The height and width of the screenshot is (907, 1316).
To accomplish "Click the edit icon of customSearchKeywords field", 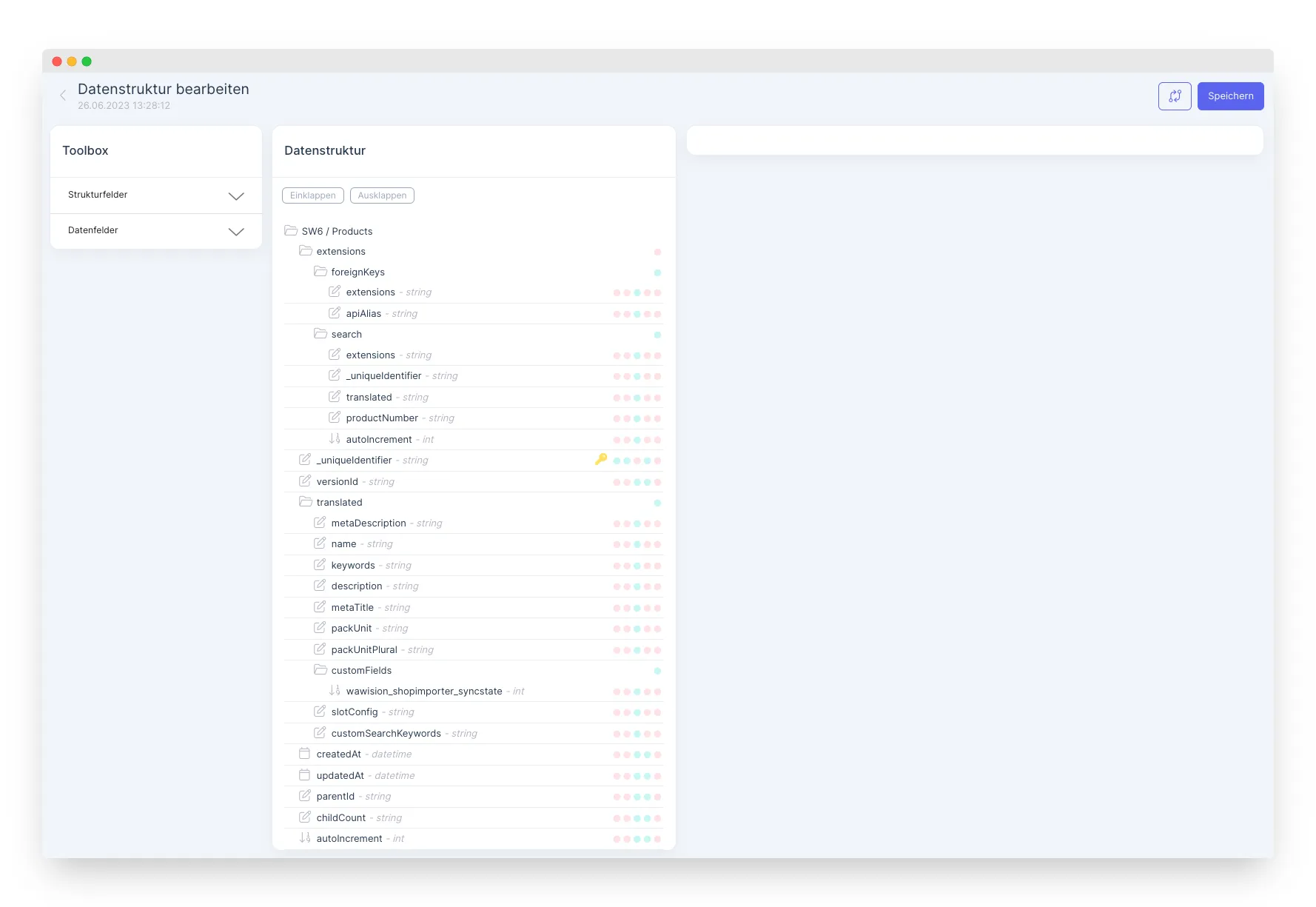I will tap(320, 733).
